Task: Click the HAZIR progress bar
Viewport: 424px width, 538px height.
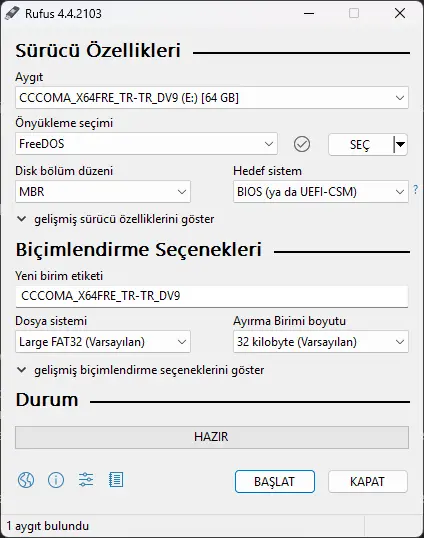Action: tap(212, 437)
